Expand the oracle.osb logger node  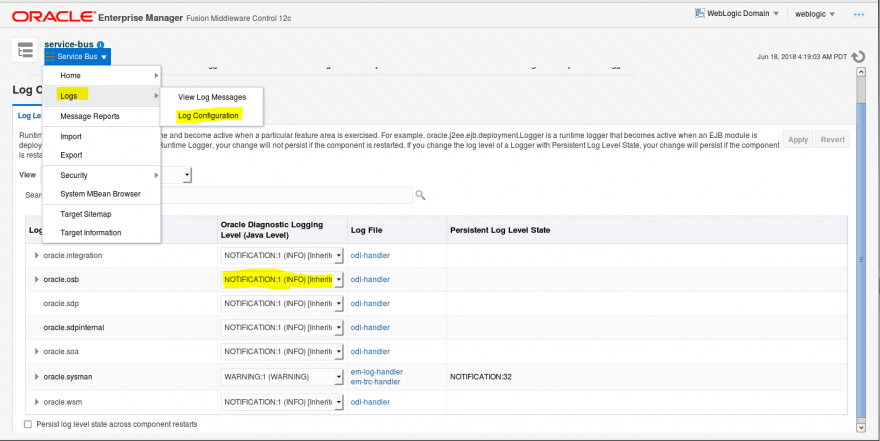coord(37,279)
